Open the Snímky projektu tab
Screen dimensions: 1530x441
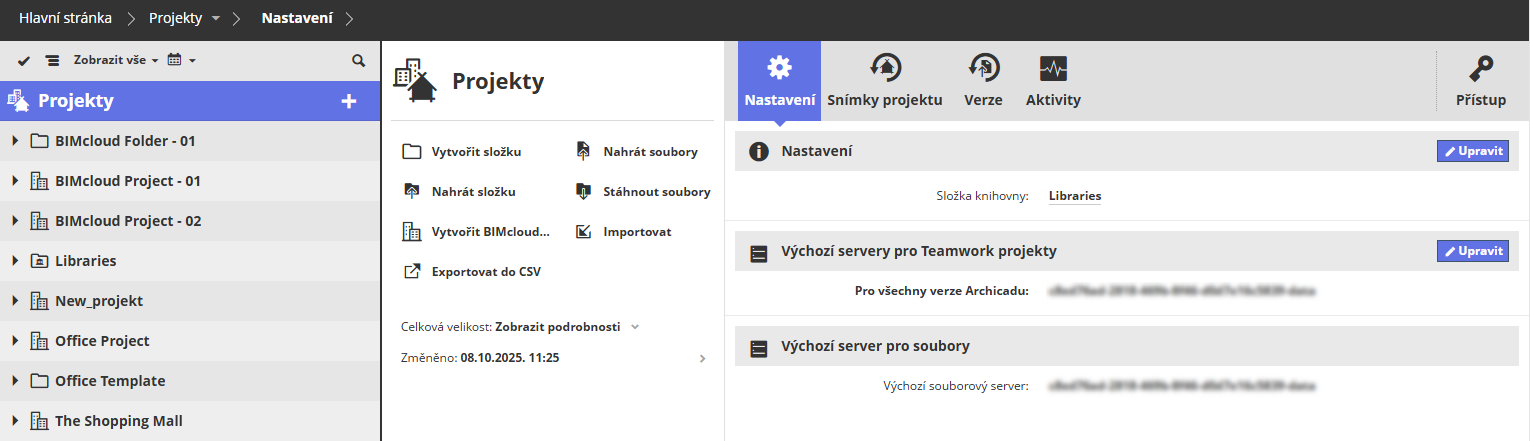pyautogui.click(x=885, y=81)
